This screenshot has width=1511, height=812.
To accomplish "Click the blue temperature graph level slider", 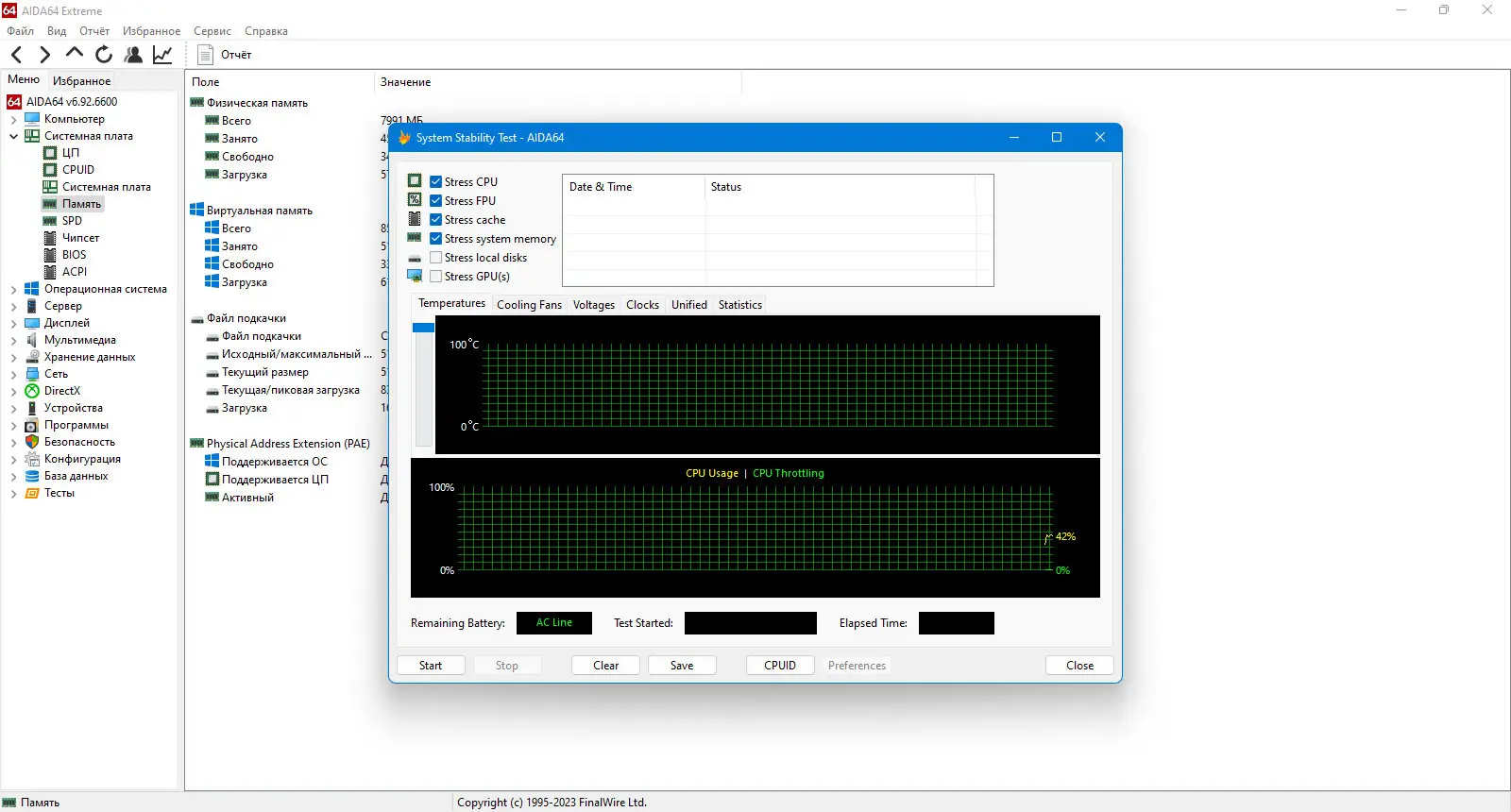I will pyautogui.click(x=423, y=328).
